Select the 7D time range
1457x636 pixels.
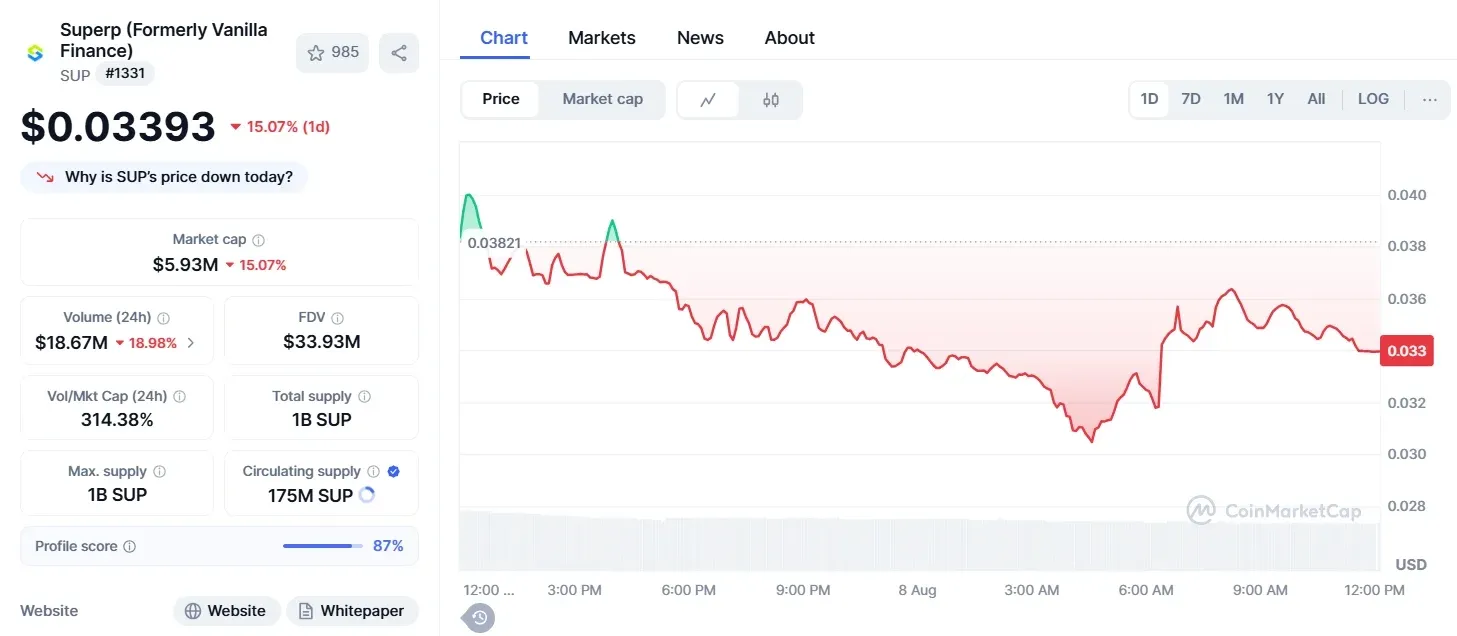[x=1190, y=99]
